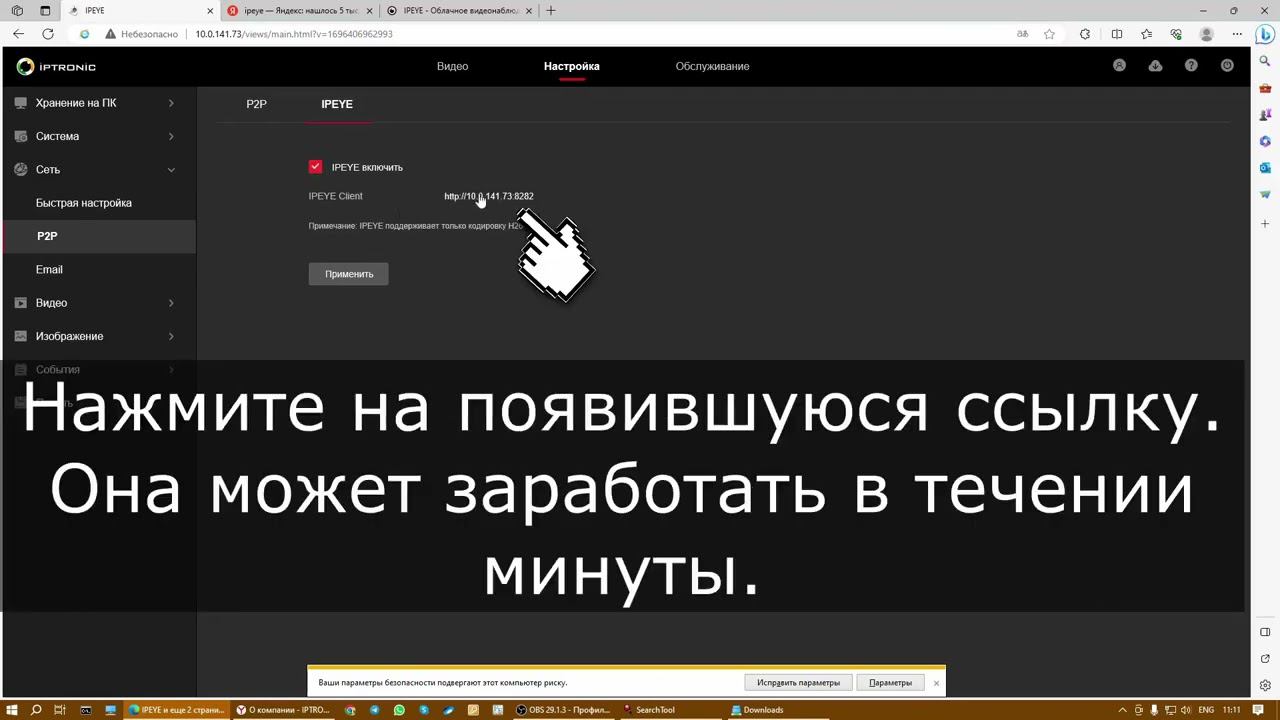Open the Bing chat sidebar icon
Viewport: 1280px width, 720px height.
[1265, 34]
